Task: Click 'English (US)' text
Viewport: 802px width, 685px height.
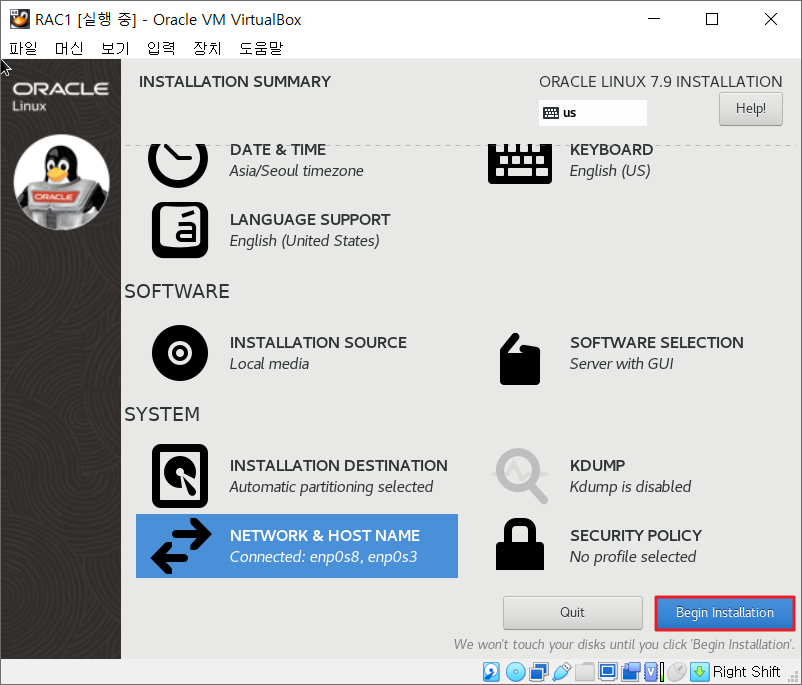Action: coord(610,171)
